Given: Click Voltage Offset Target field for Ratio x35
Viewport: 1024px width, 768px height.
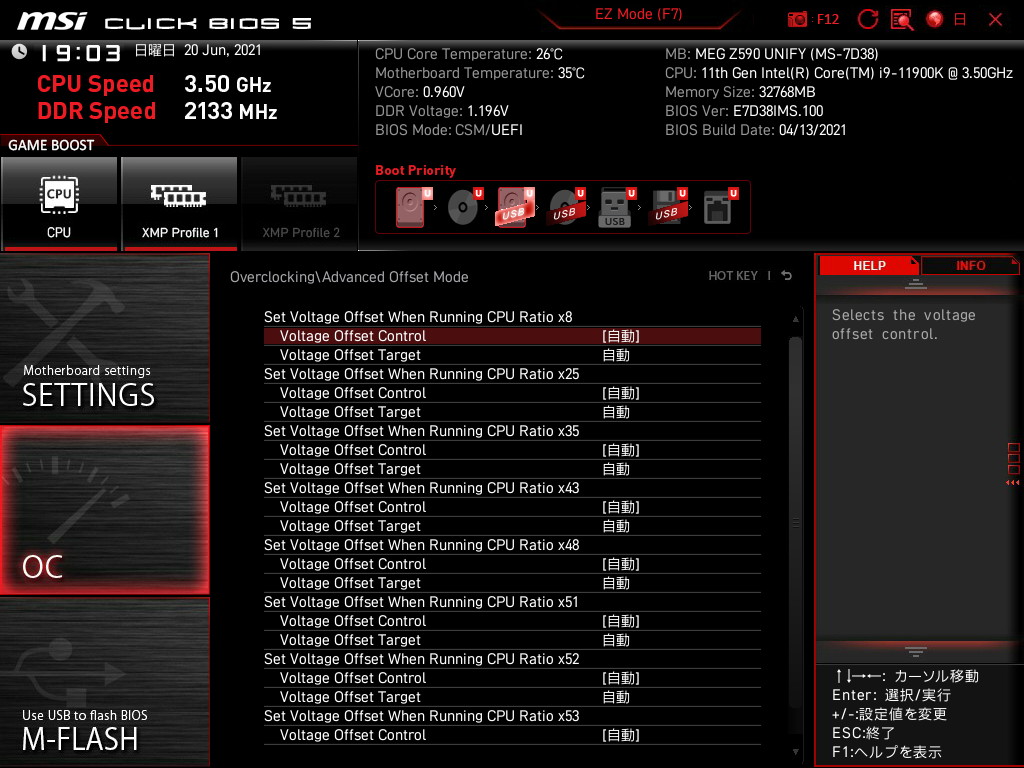Looking at the screenshot, I should pos(512,469).
